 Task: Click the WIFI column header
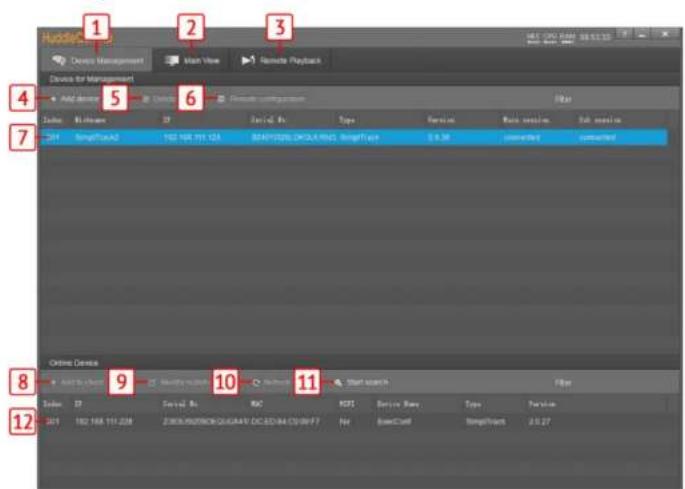347,404
